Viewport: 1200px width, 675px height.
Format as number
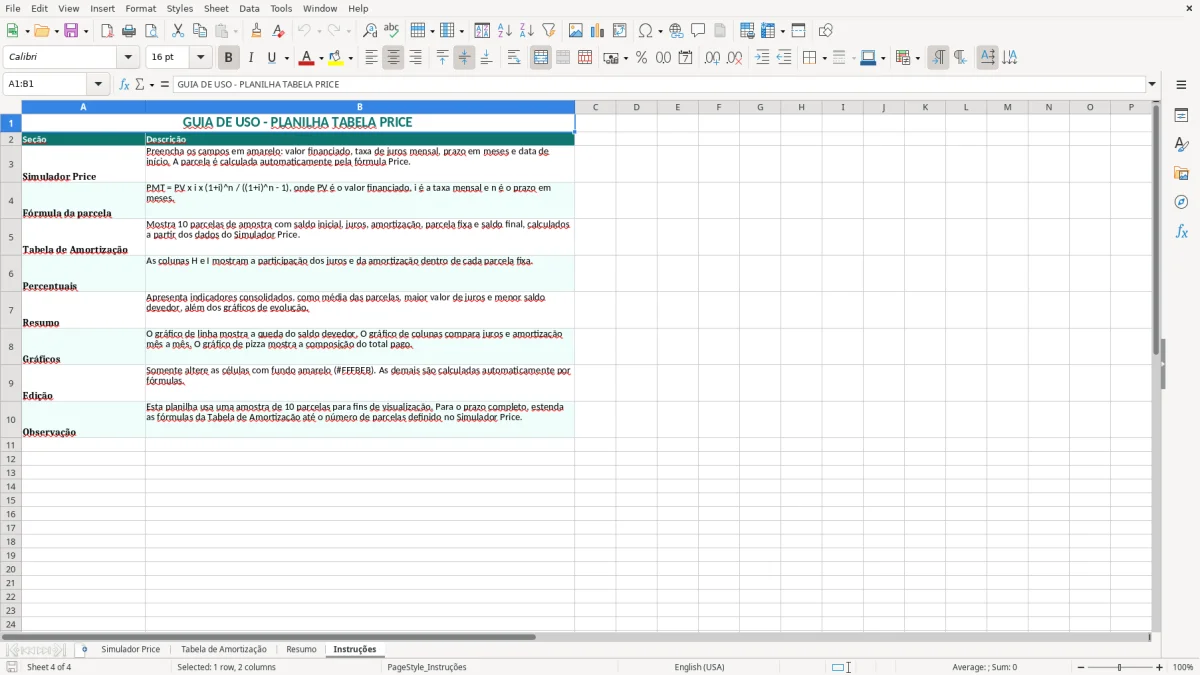(663, 58)
